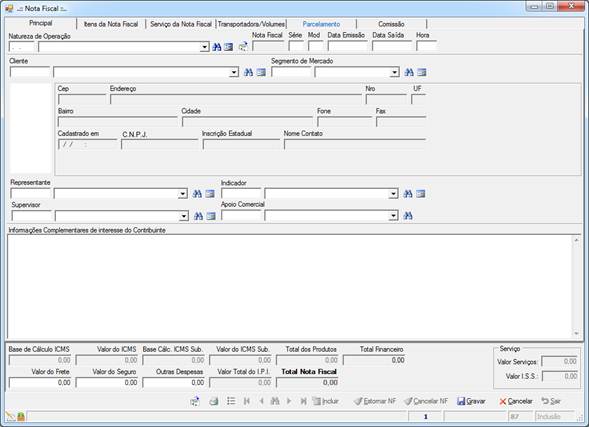
Task: Click the find binoculars icon in bottom toolbar
Action: pyautogui.click(x=275, y=401)
